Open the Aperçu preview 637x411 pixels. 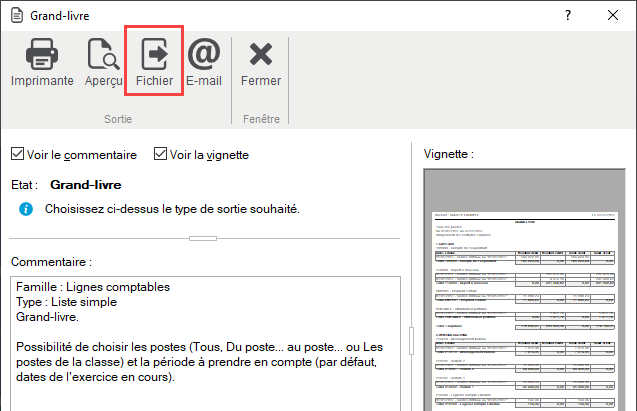(103, 62)
